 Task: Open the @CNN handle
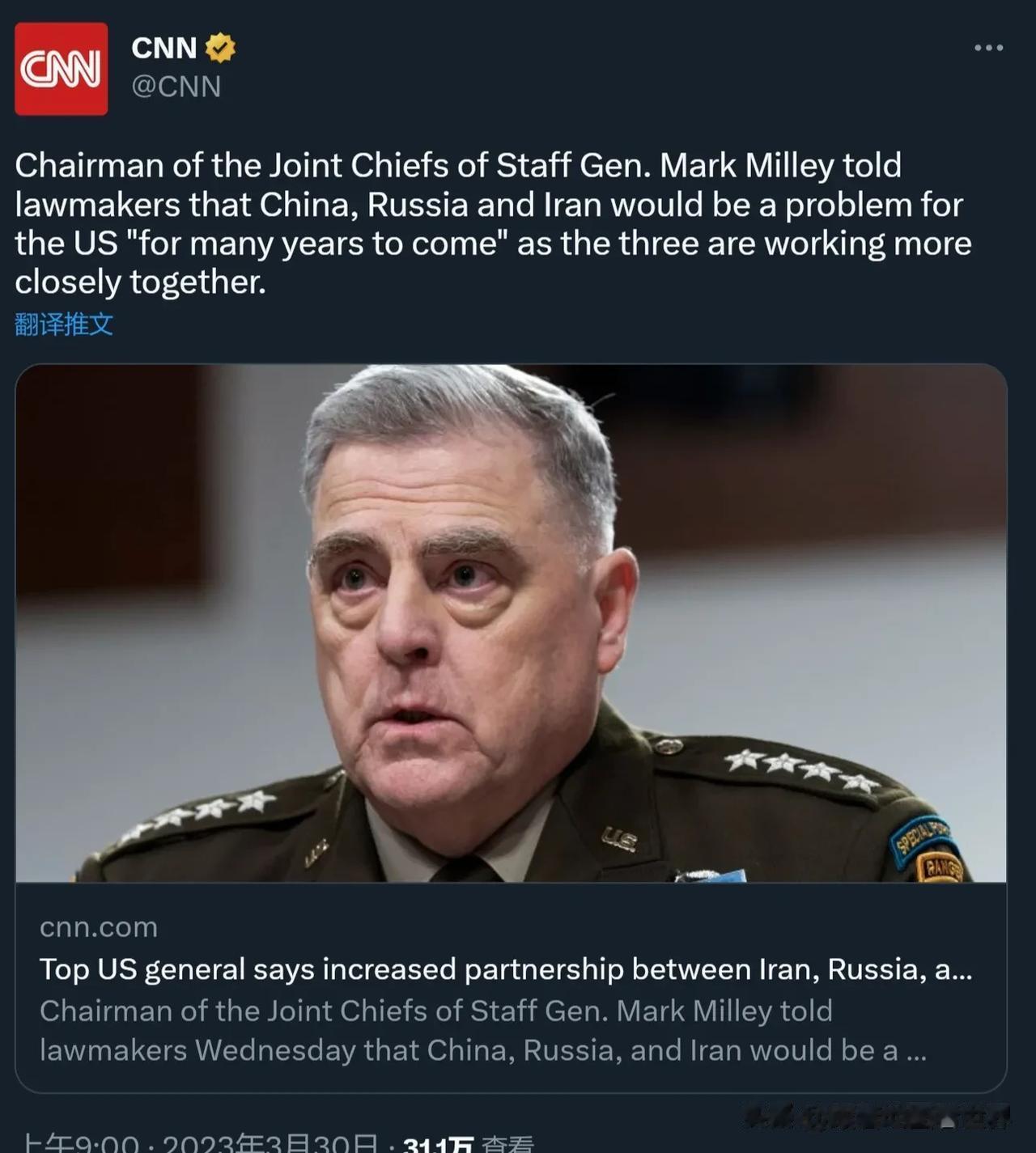pos(176,87)
